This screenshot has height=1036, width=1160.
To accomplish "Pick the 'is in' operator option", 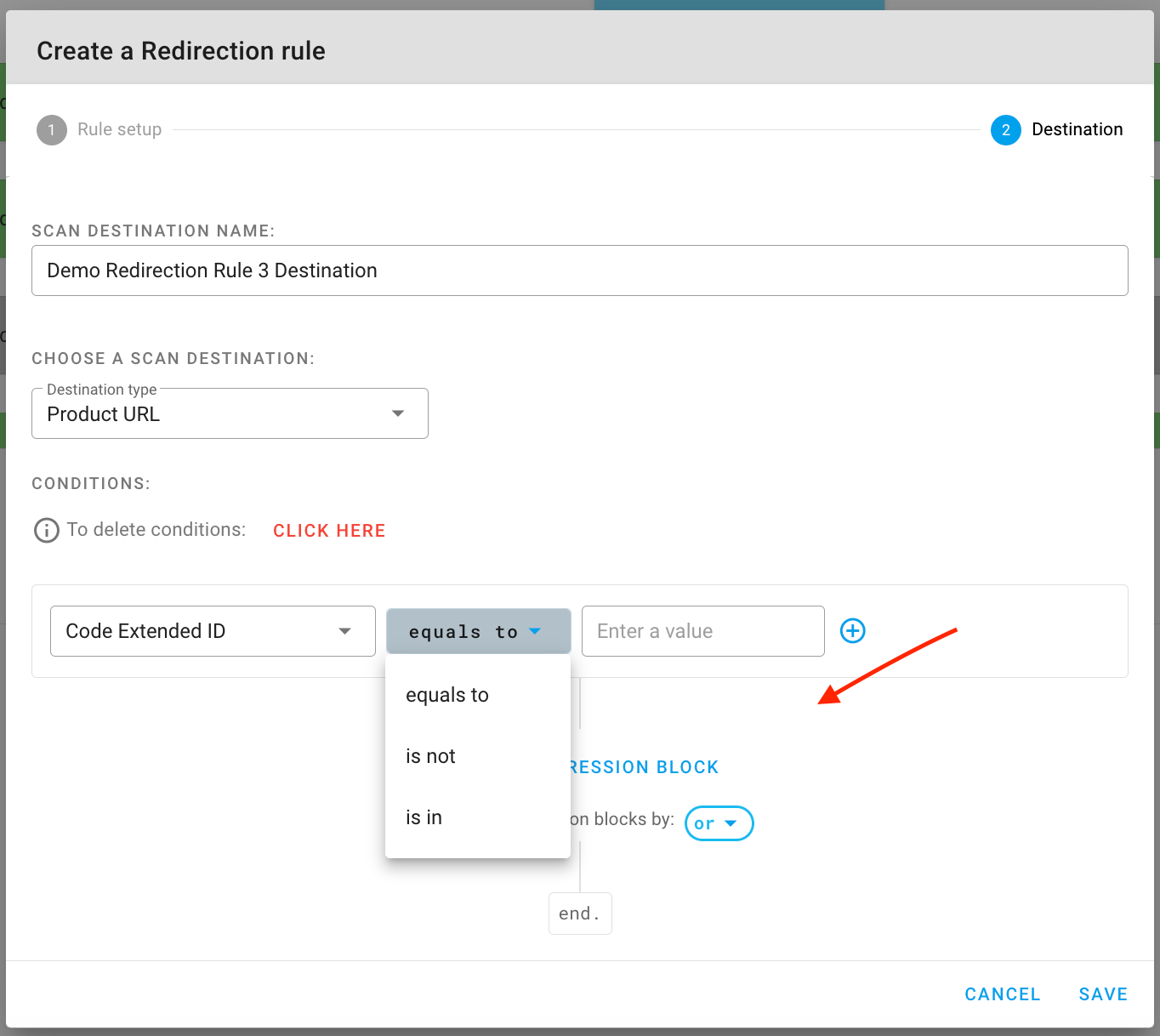I will point(424,817).
